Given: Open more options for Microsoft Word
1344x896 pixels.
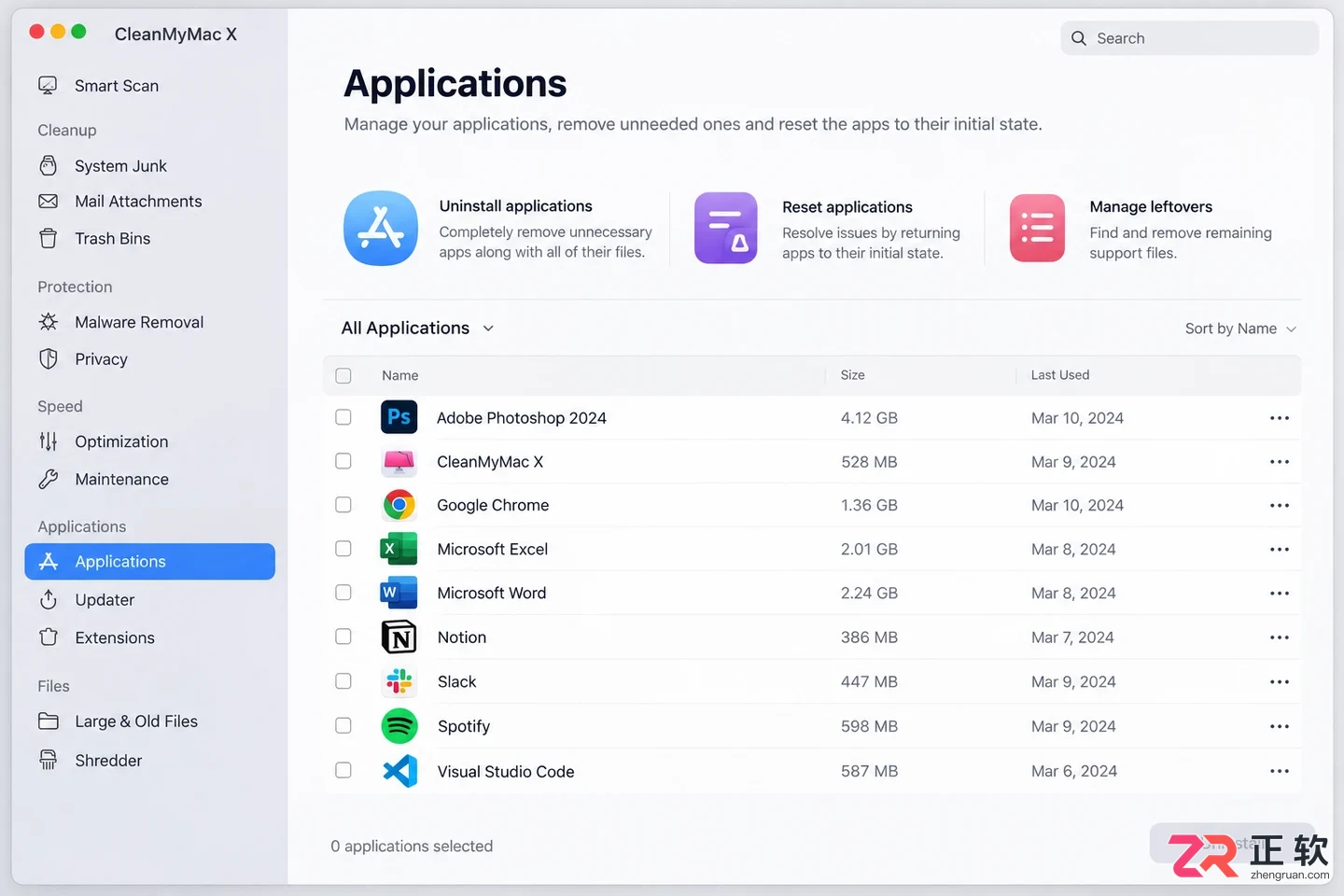Looking at the screenshot, I should (x=1280, y=594).
